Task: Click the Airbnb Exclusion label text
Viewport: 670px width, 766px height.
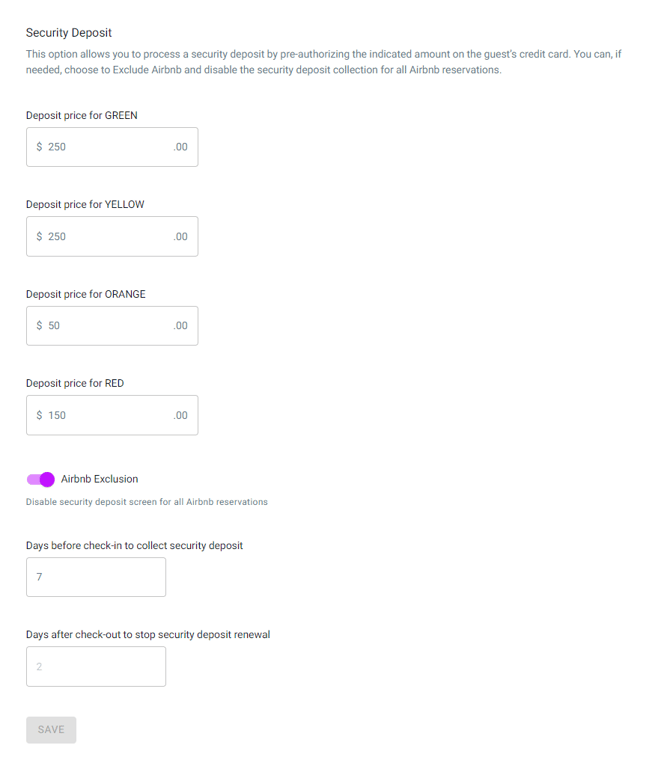Action: (x=99, y=479)
